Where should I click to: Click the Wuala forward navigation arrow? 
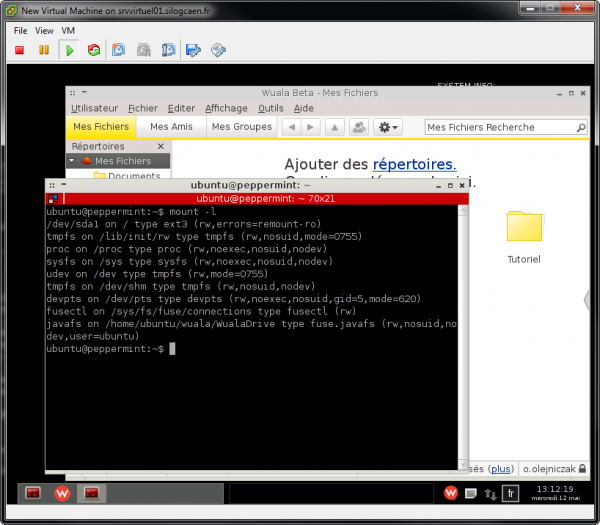(x=310, y=127)
